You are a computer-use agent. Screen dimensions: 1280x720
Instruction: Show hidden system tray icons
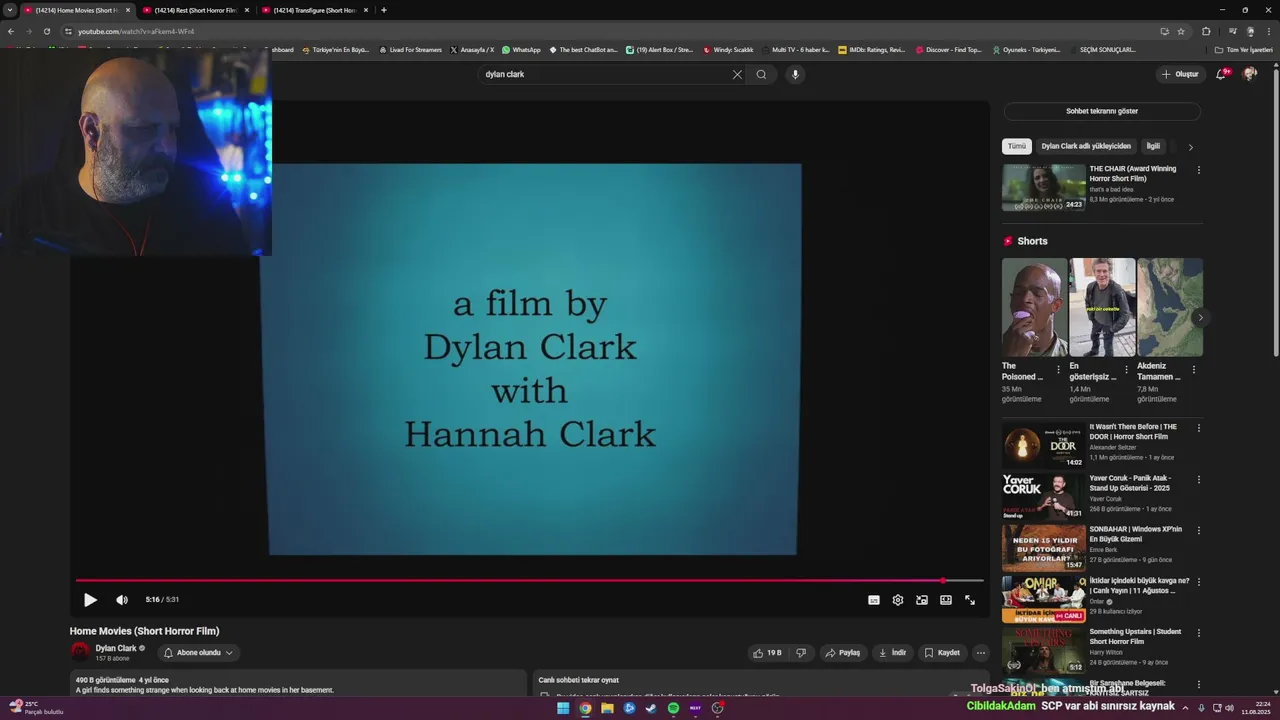click(x=1186, y=708)
